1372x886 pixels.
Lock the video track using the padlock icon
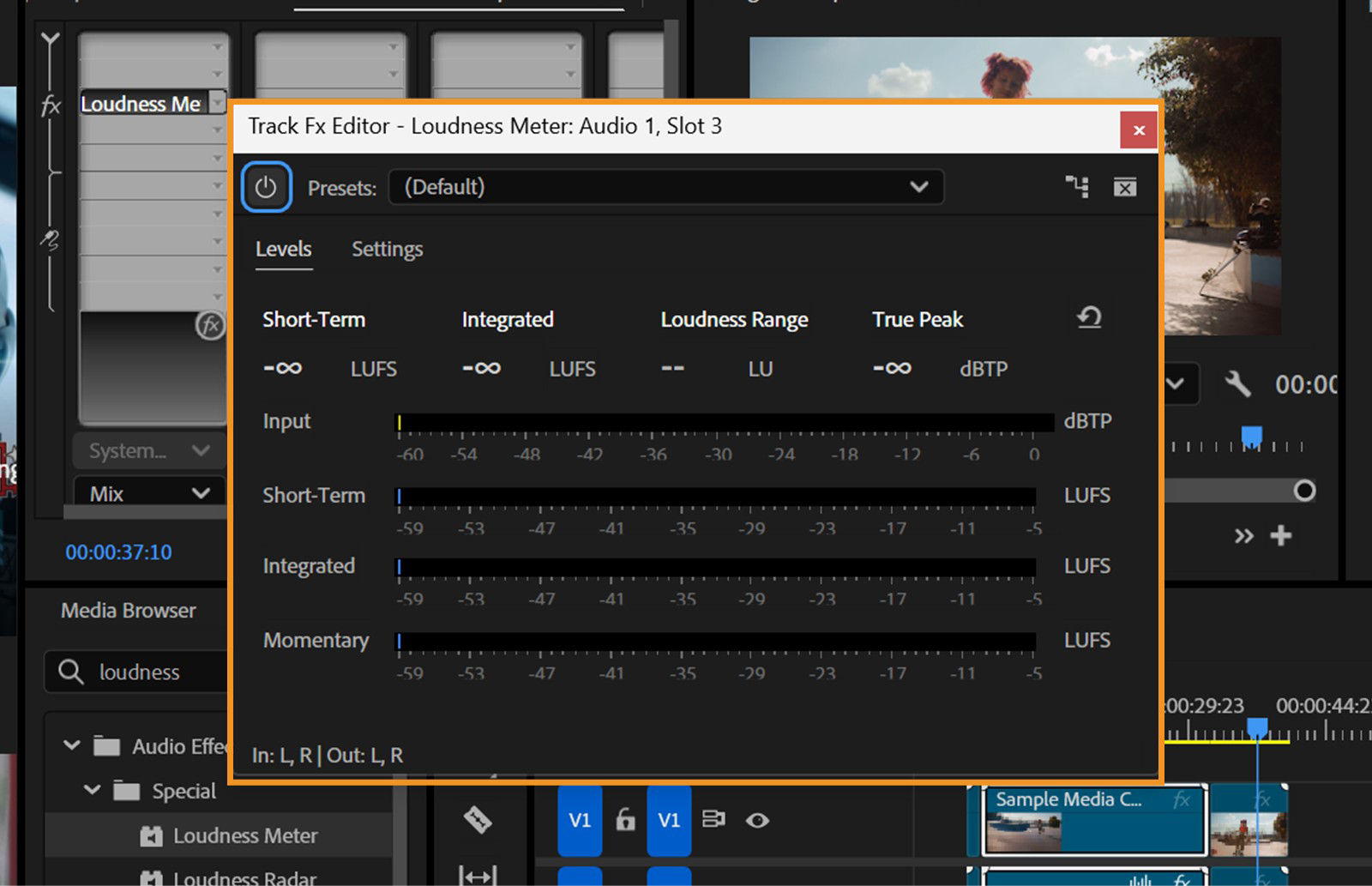click(x=624, y=821)
